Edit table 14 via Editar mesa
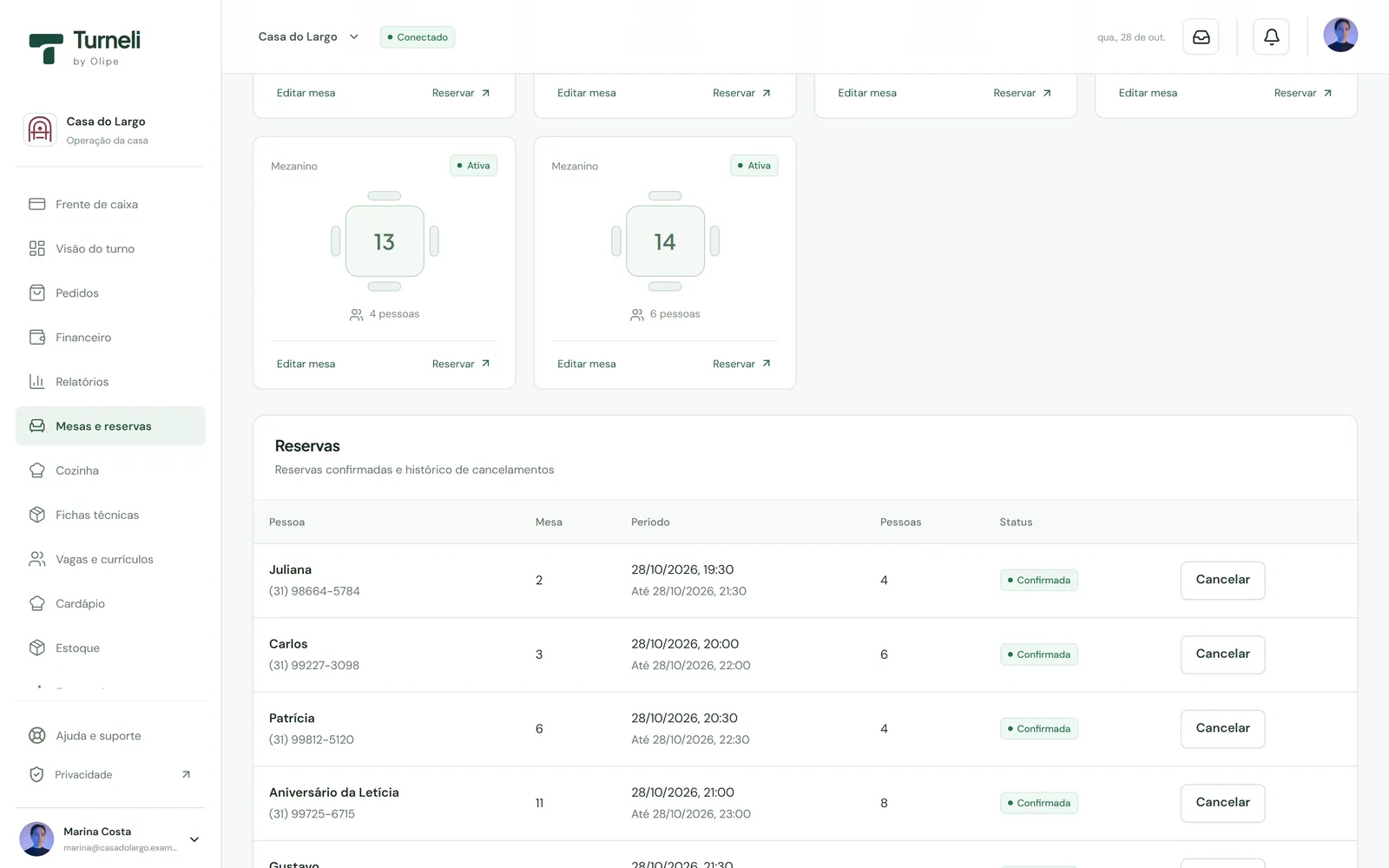Viewport: 1389px width, 868px height. pos(587,364)
